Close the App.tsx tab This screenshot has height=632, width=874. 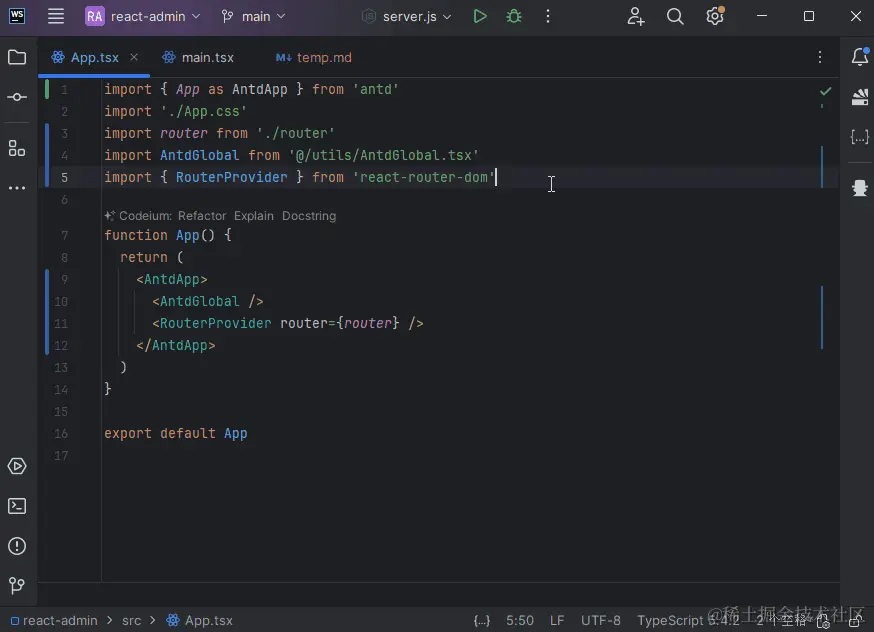tap(134, 57)
